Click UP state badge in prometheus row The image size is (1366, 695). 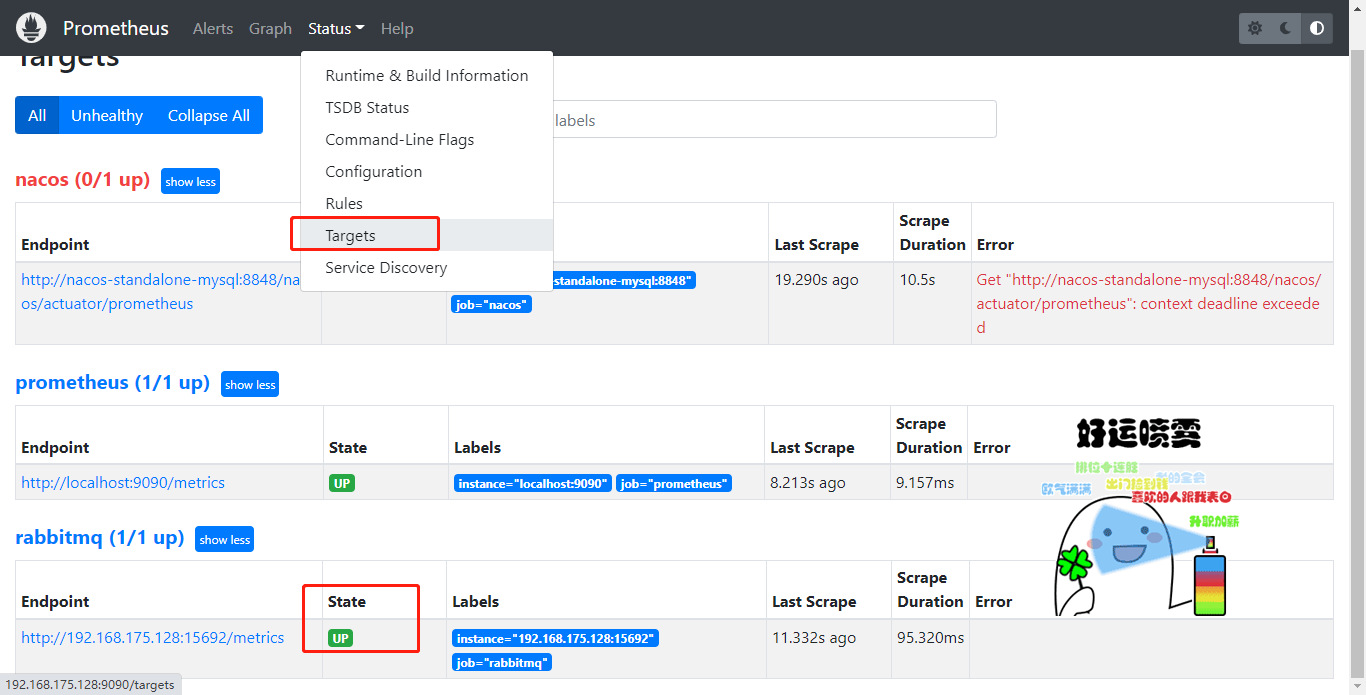(342, 483)
